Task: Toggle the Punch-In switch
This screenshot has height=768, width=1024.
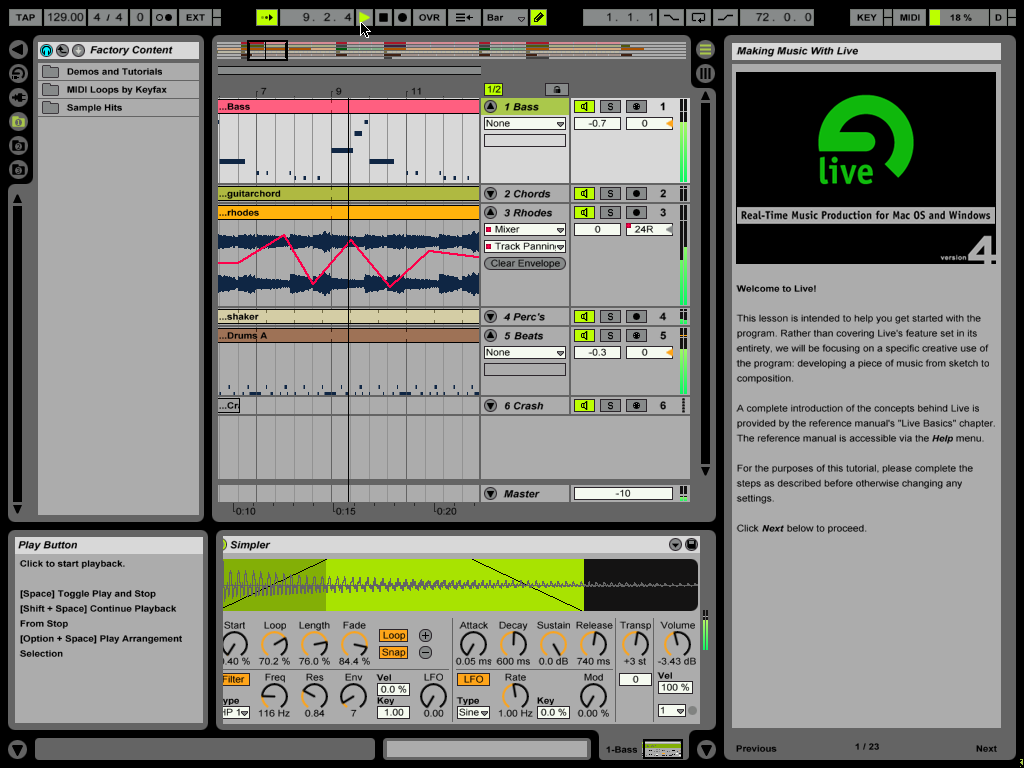Action: pyautogui.click(x=672, y=18)
